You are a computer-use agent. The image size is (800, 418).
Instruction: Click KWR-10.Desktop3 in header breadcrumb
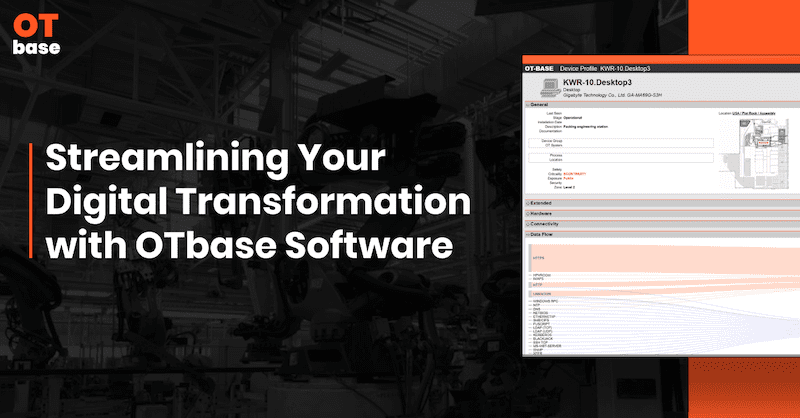pos(625,68)
